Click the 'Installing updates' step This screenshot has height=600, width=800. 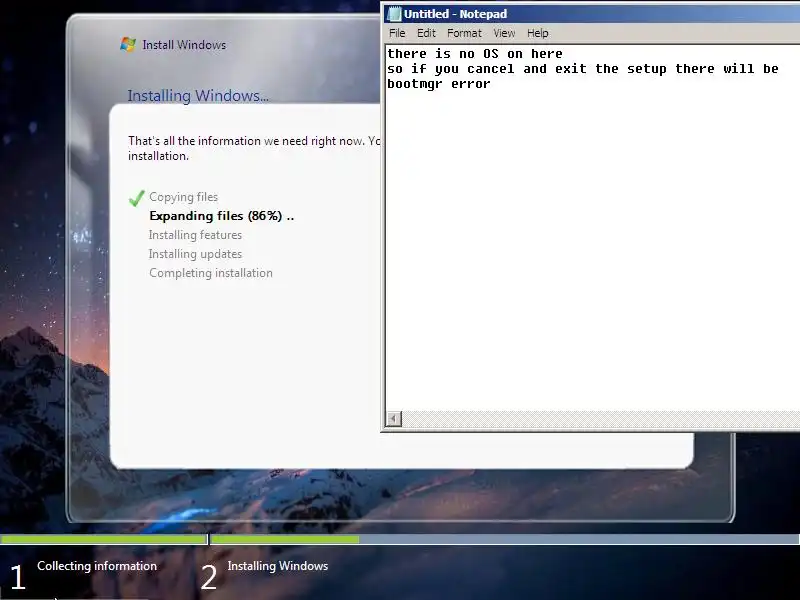(195, 254)
